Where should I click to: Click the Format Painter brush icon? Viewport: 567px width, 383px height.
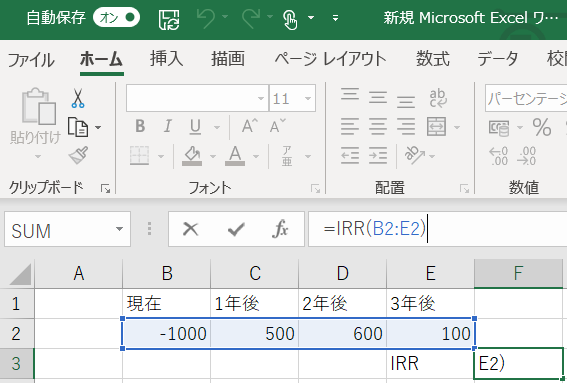[78, 155]
